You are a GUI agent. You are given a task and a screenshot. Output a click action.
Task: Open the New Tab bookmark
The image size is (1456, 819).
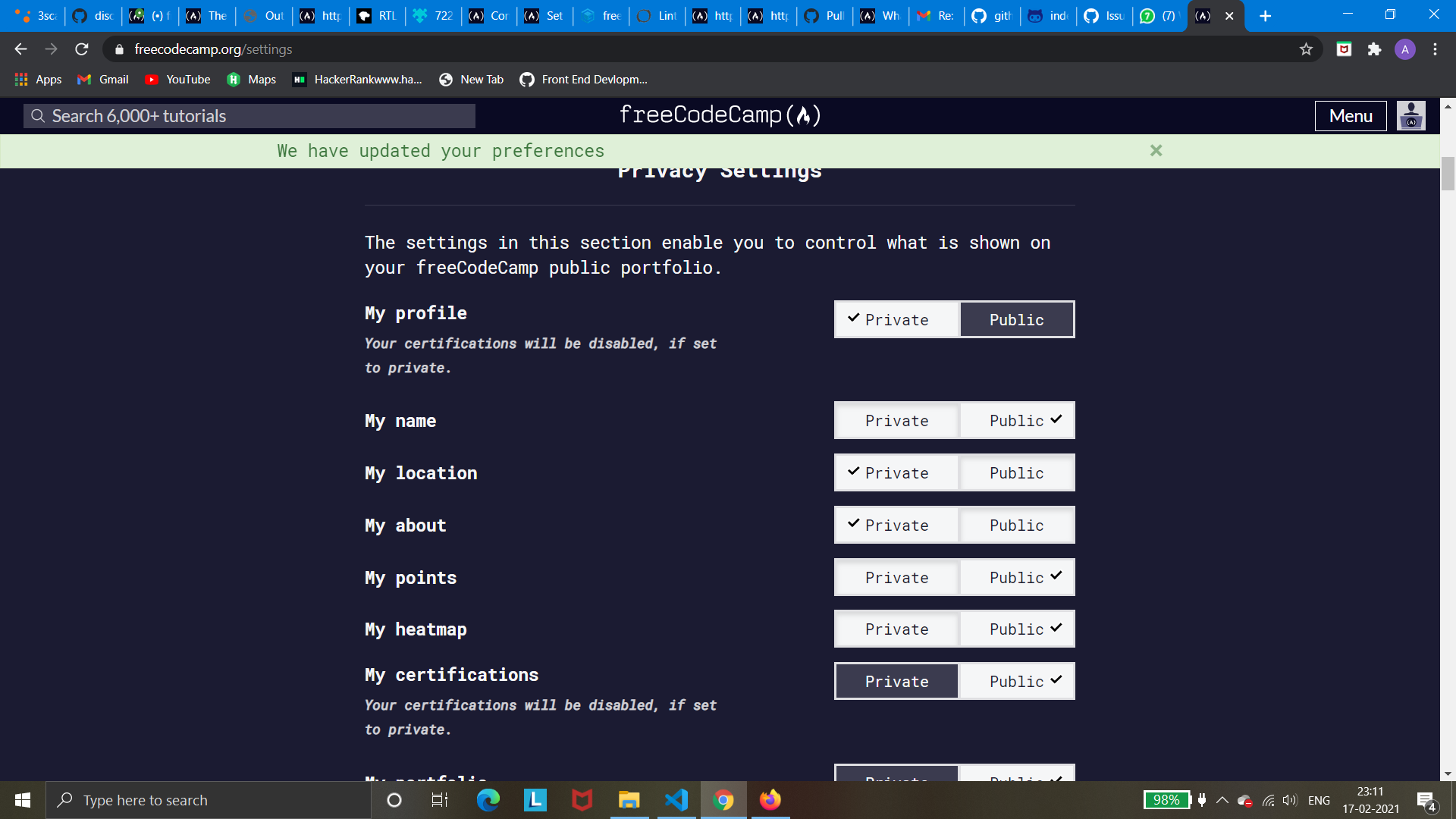tap(471, 79)
